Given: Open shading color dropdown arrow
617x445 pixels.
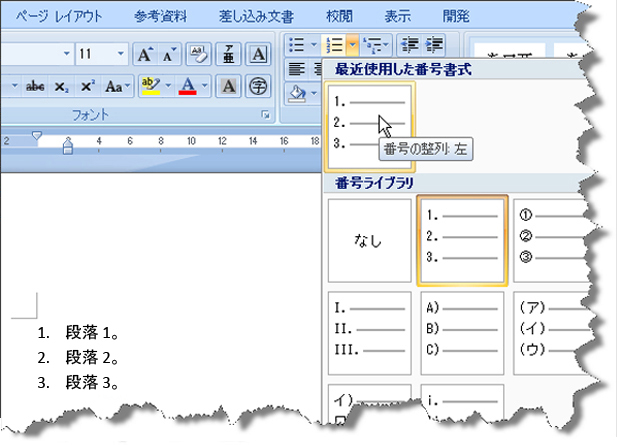Looking at the screenshot, I should point(314,93).
